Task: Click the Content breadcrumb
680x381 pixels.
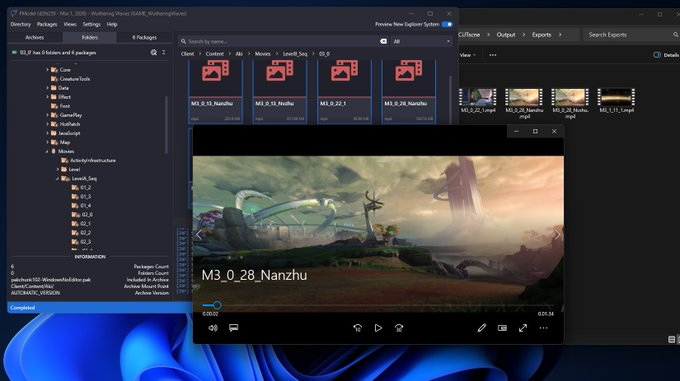Action: pos(215,54)
